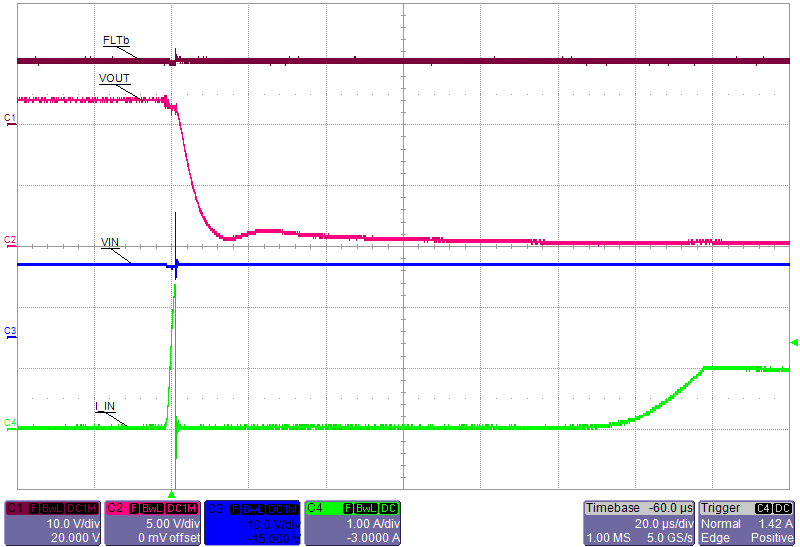This screenshot has height=547, width=800.
Task: Click the 1.42 A trigger level value
Action: [x=776, y=524]
